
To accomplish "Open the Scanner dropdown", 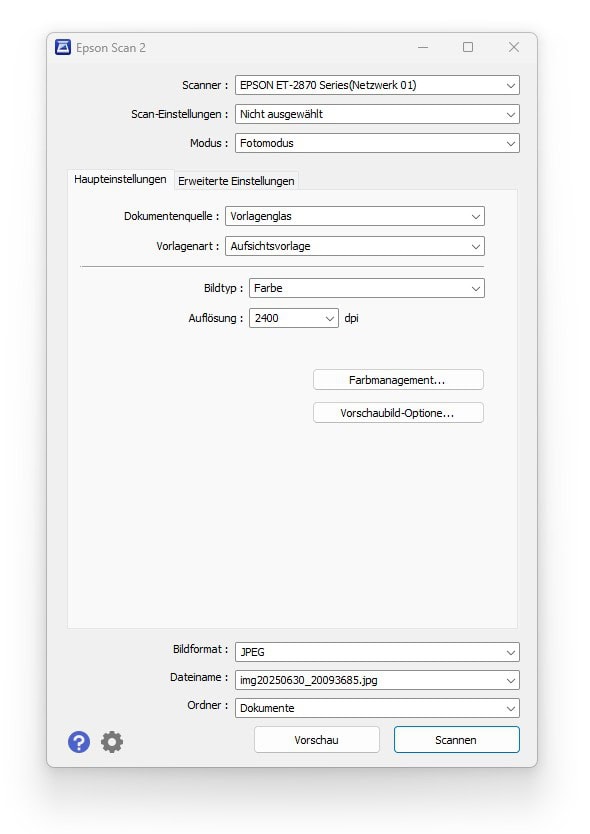I will (377, 85).
